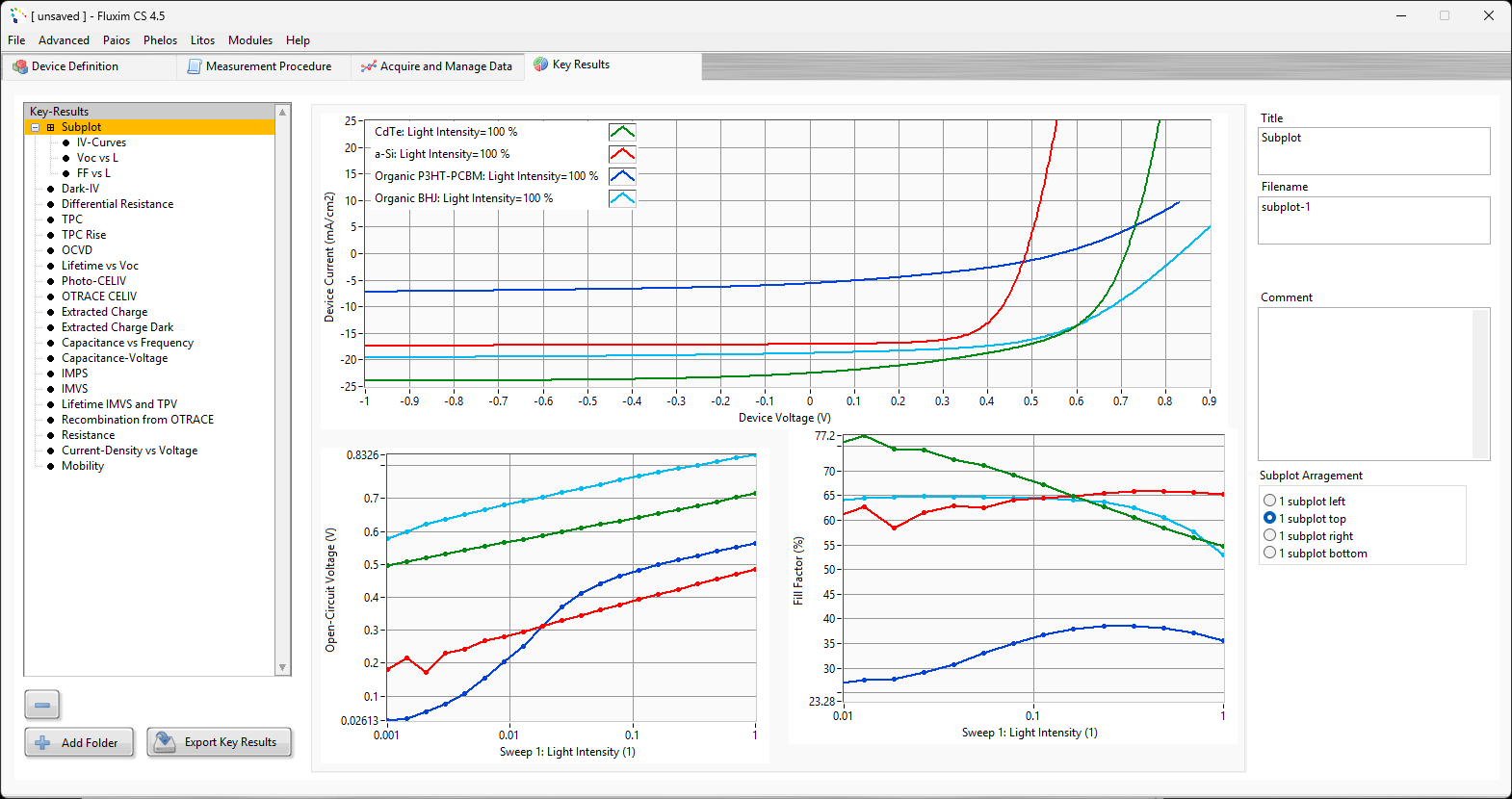The image size is (1512, 799).
Task: Open the Phelos menu
Action: (160, 40)
